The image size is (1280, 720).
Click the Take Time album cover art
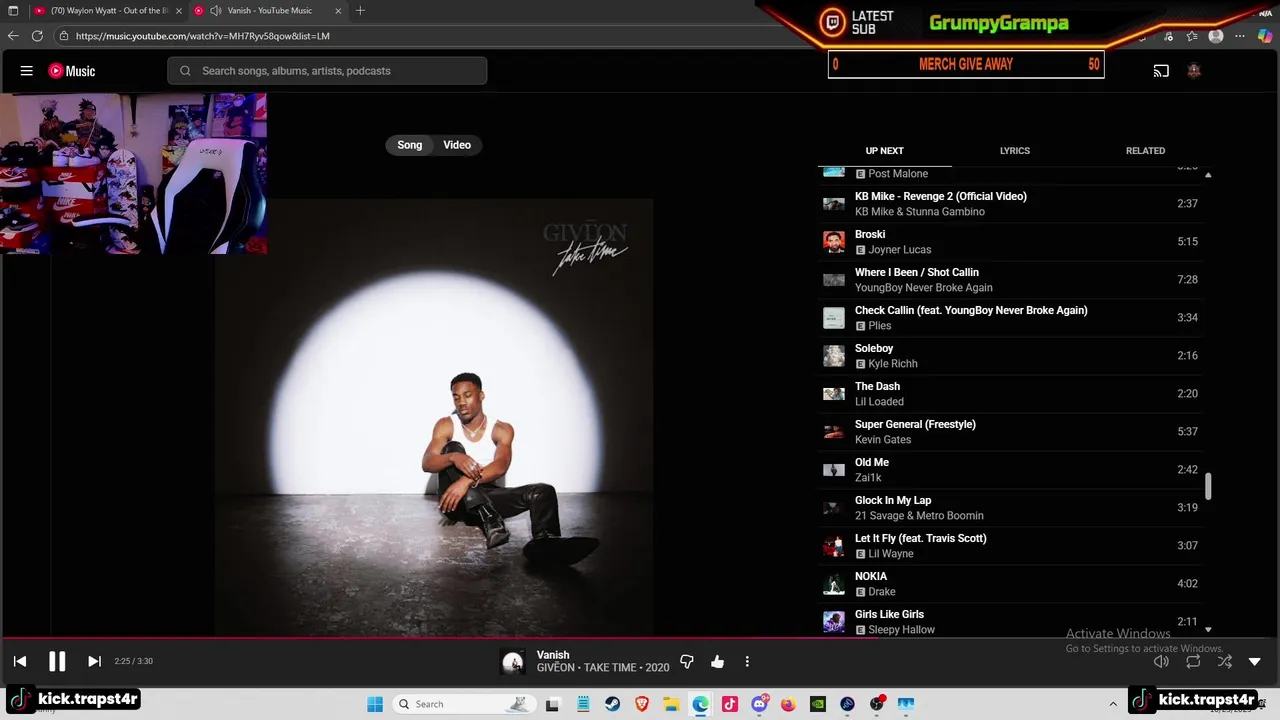(434, 416)
